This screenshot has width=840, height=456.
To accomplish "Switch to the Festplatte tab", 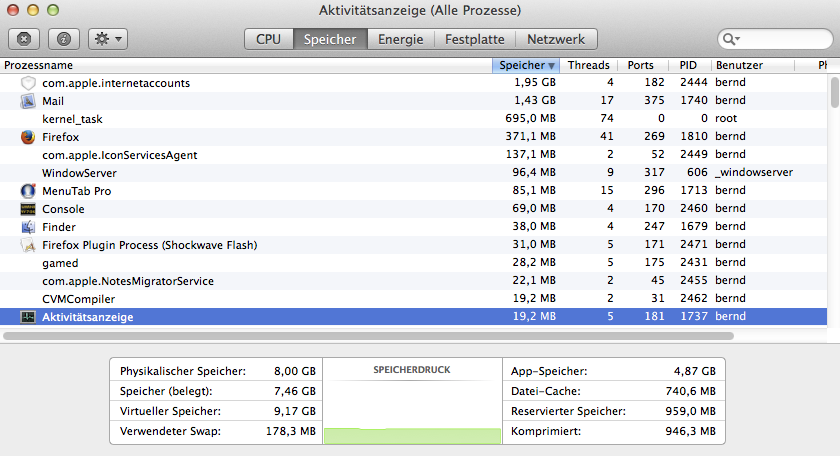I will (475, 39).
